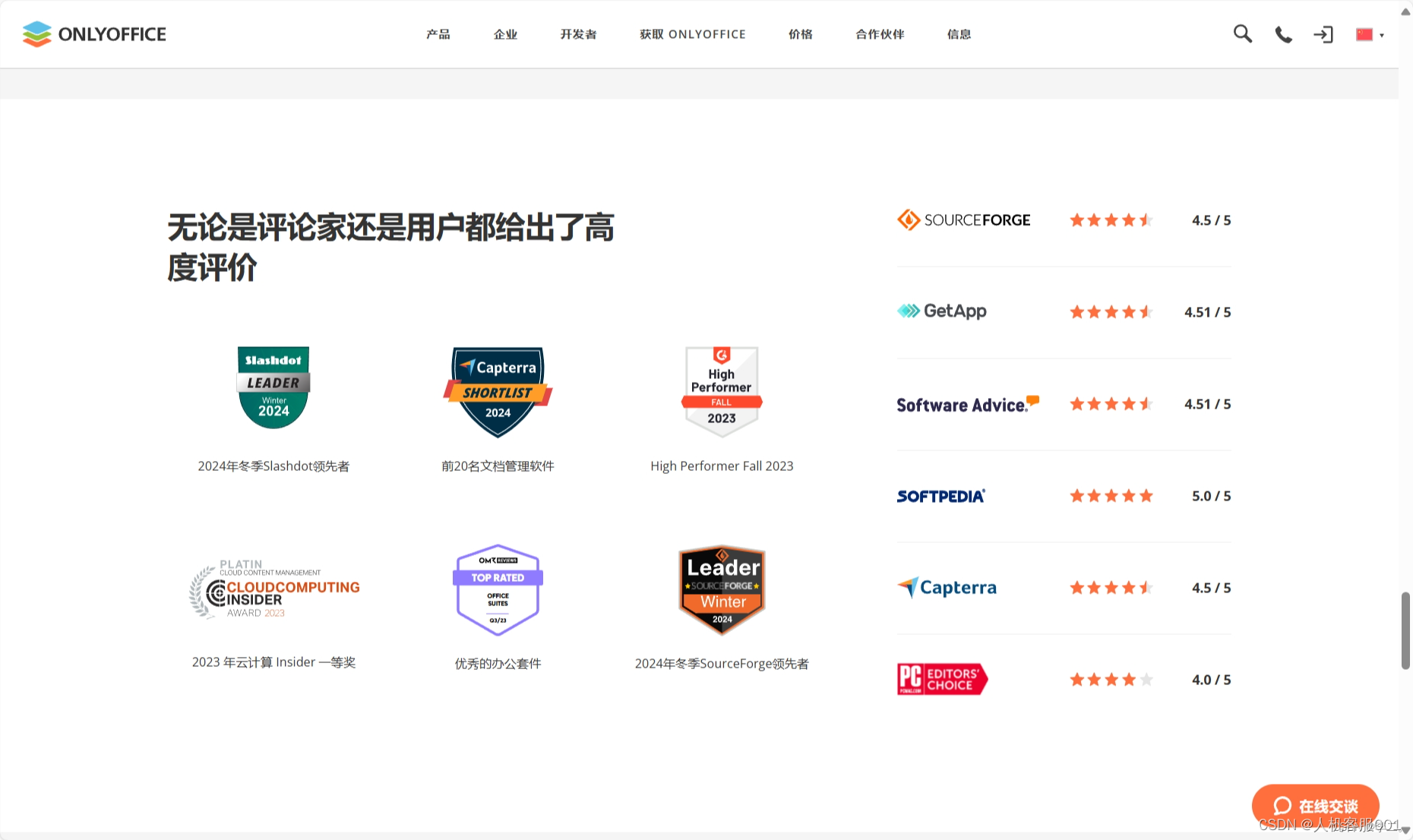Click the Softpedia five-star rating
Image resolution: width=1413 pixels, height=840 pixels.
(x=1111, y=496)
